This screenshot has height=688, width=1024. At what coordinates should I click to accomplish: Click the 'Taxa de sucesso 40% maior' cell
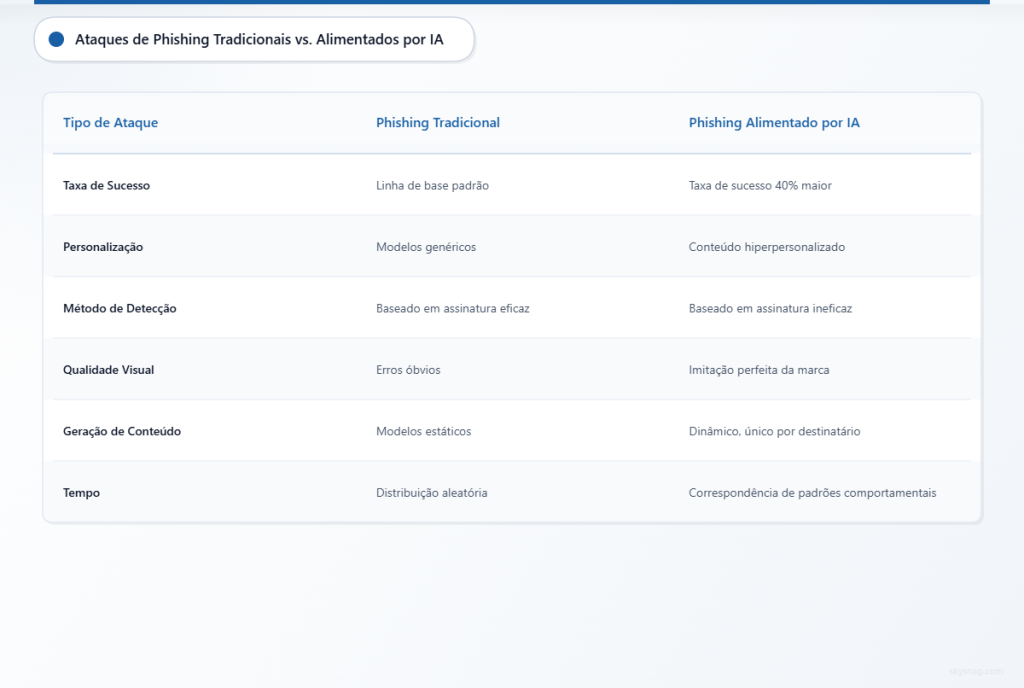pos(760,185)
